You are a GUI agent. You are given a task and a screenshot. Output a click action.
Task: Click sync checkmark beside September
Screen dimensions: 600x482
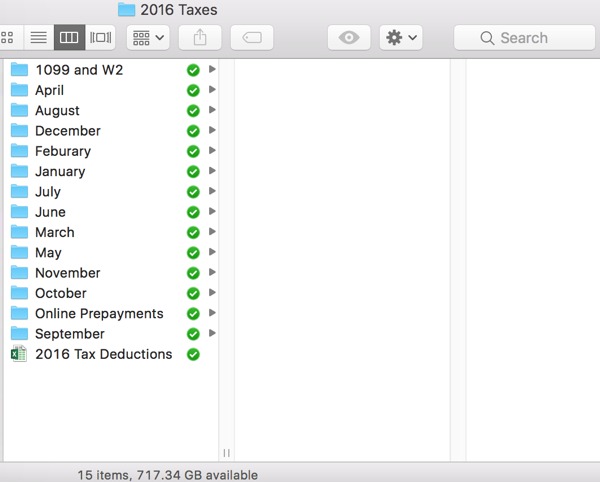tap(193, 334)
